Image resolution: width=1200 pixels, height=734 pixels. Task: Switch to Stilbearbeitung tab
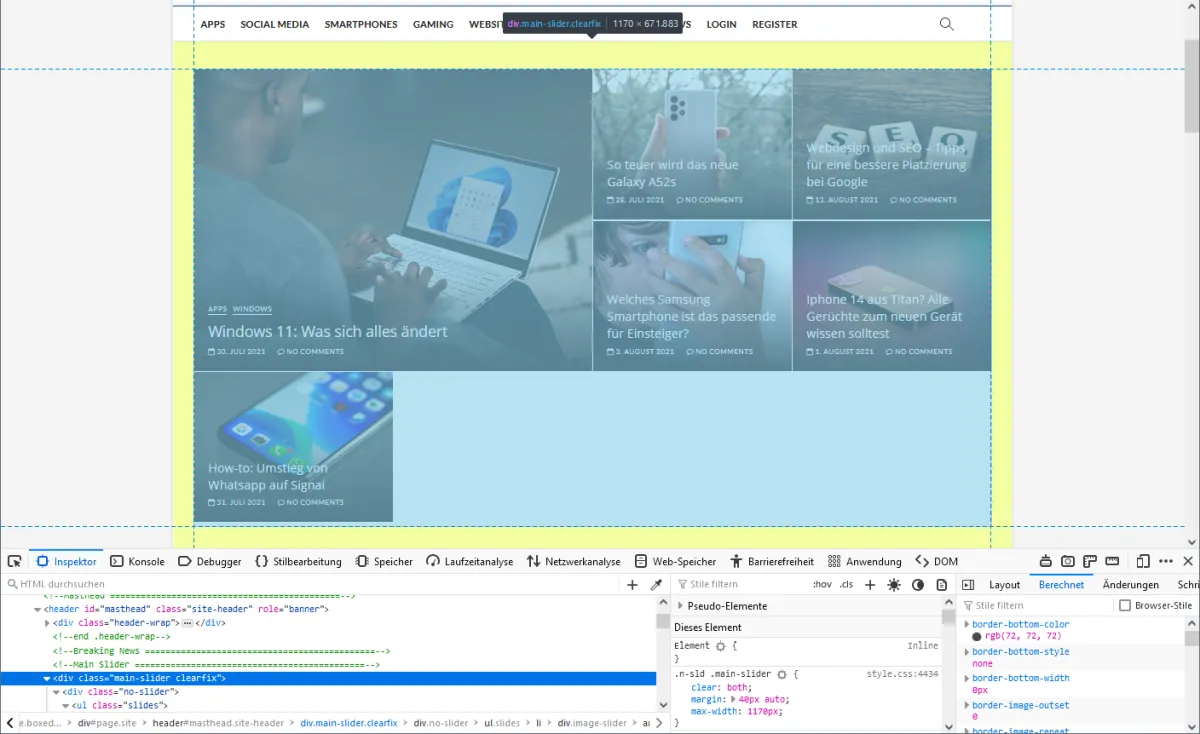coord(298,562)
